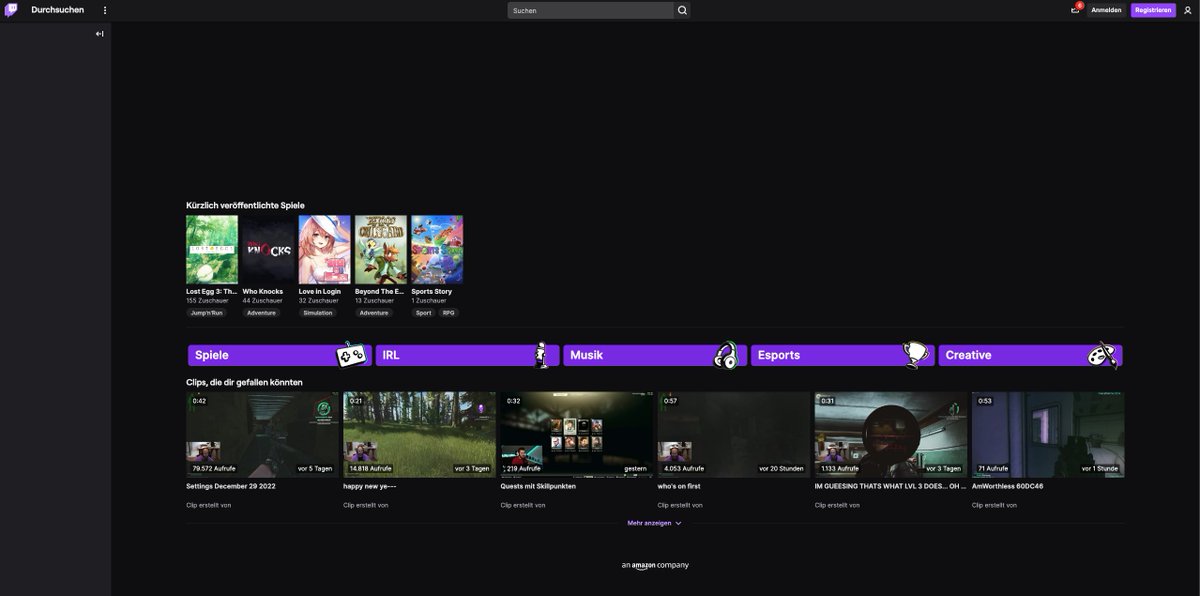This screenshot has width=1200, height=596.
Task: Open notifications icon with red badge
Action: pos(1076,9)
